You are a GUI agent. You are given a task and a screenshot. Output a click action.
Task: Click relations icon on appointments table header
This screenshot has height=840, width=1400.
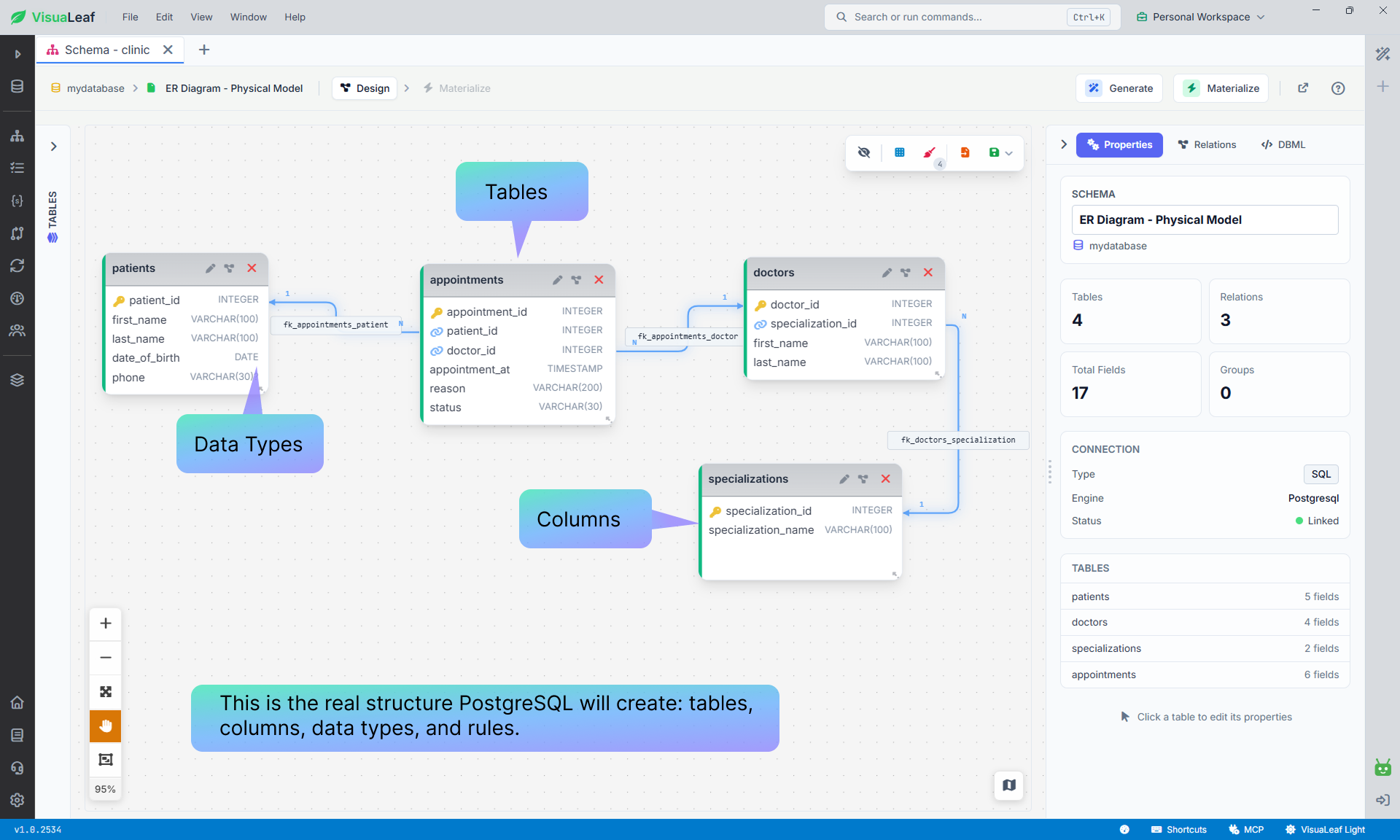coord(577,280)
